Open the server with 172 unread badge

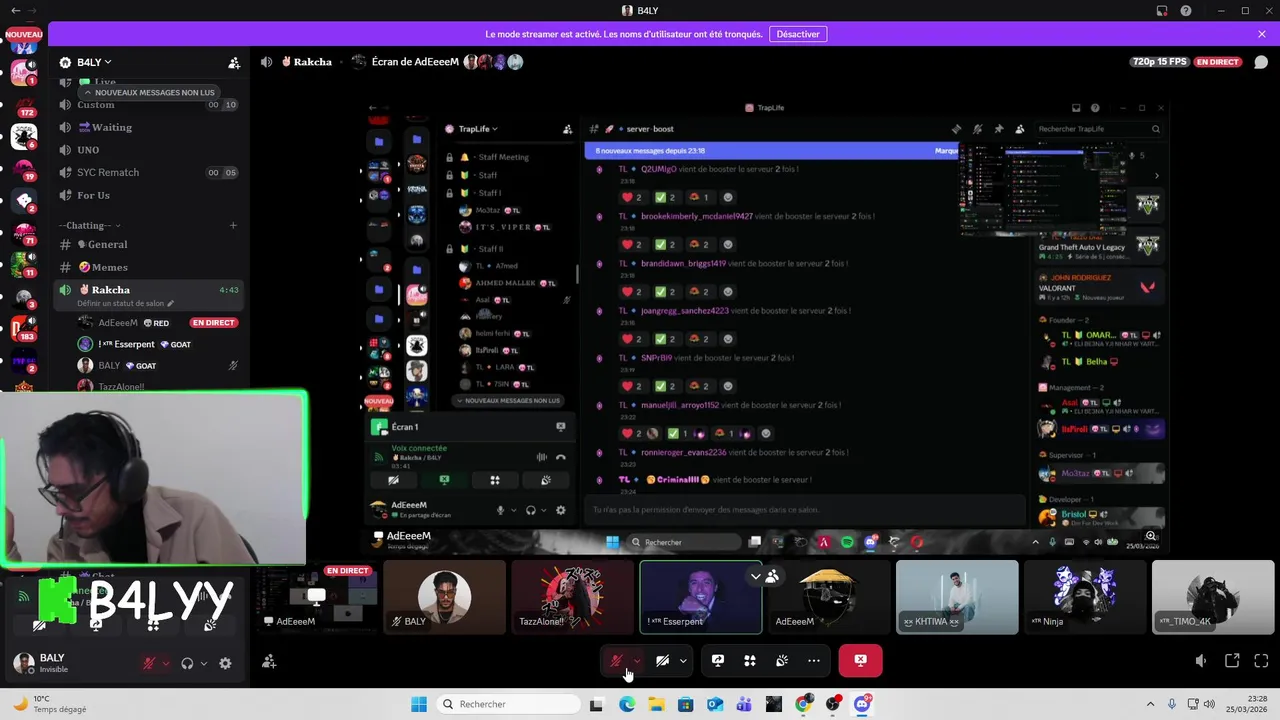tap(24, 104)
